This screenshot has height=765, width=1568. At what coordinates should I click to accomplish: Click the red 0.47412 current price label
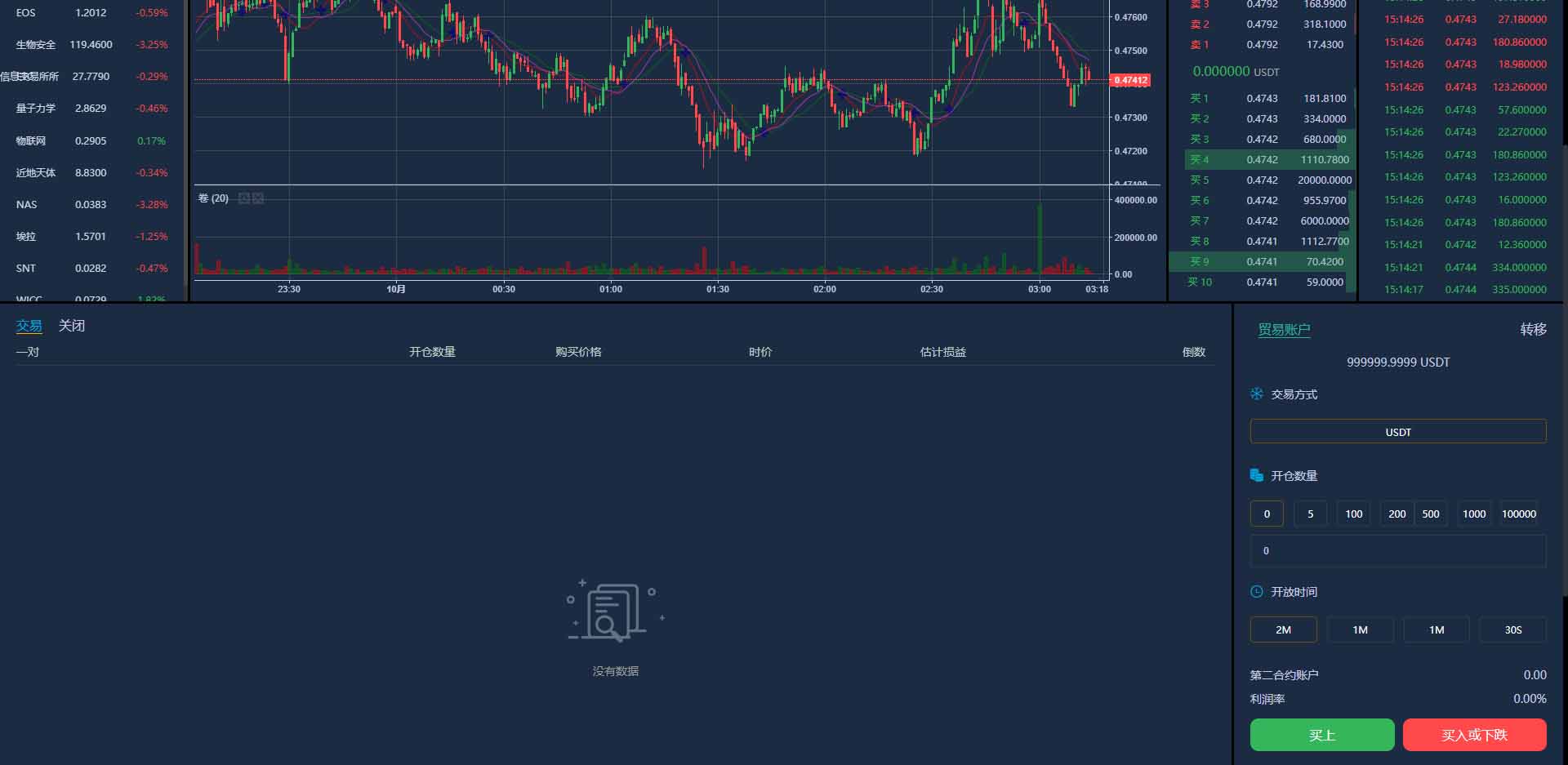click(x=1131, y=80)
